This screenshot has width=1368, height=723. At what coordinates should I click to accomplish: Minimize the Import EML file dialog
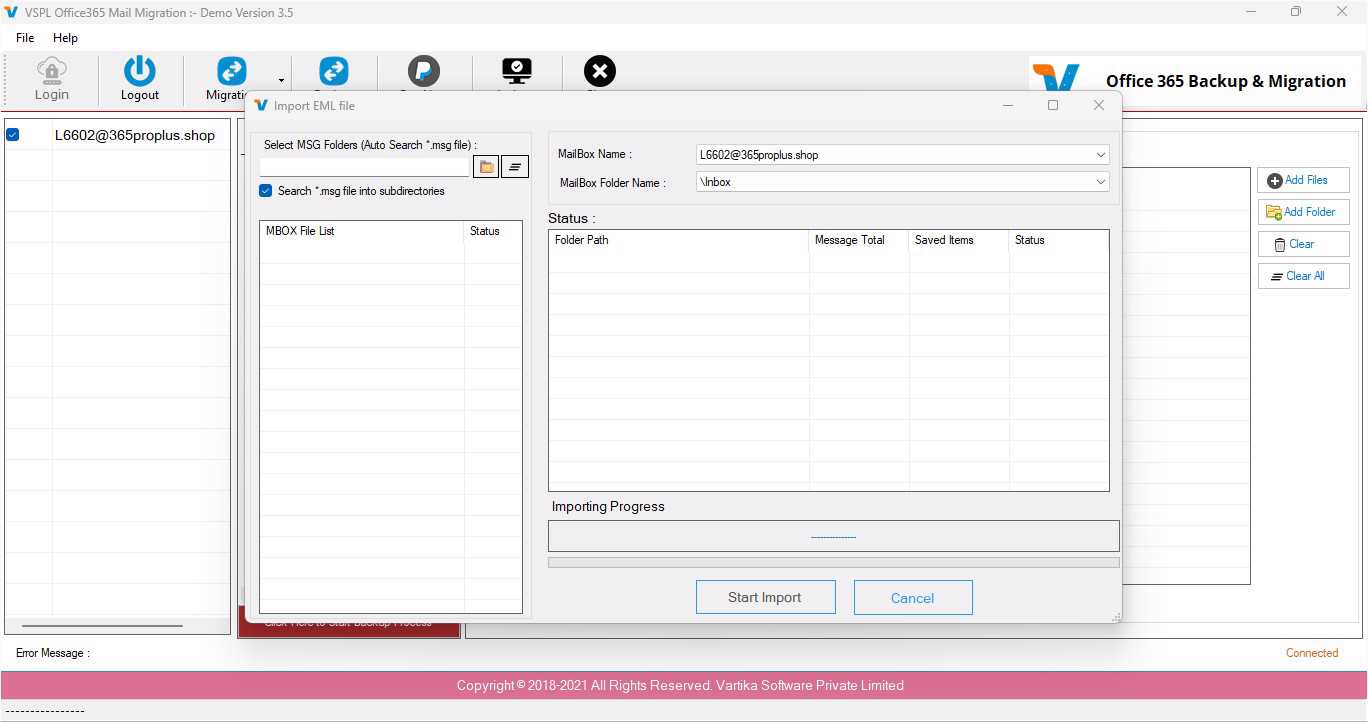(1007, 105)
